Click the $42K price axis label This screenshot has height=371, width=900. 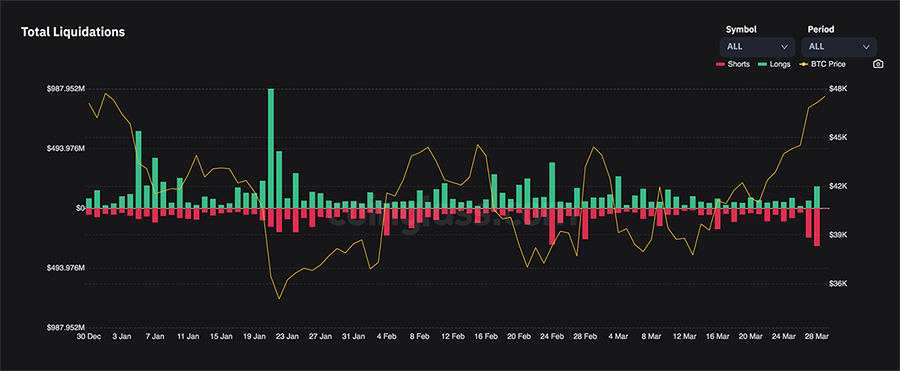[838, 186]
